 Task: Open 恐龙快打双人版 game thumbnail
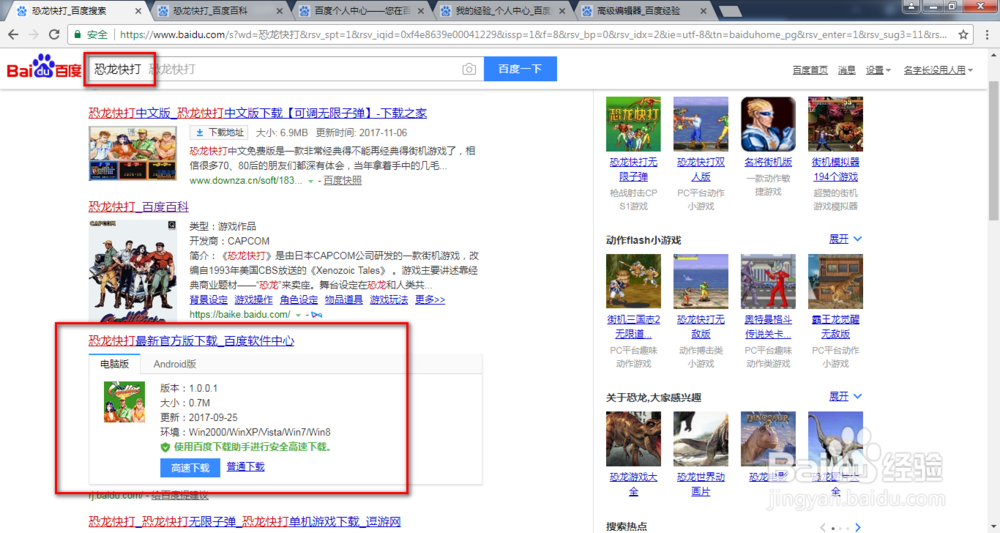coord(700,124)
